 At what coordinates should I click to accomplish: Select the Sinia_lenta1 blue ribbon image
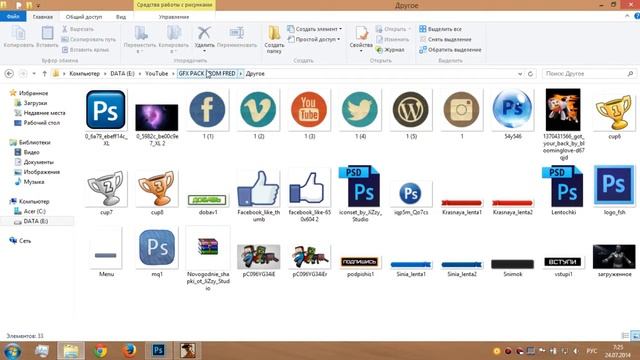(x=411, y=265)
